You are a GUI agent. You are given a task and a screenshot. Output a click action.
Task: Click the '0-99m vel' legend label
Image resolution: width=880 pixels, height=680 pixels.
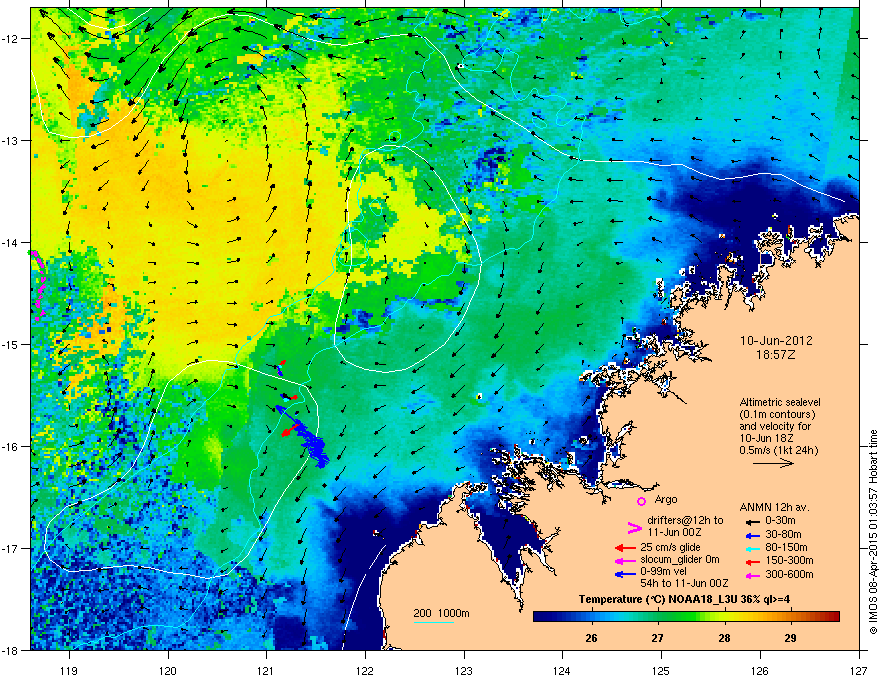[x=664, y=572]
